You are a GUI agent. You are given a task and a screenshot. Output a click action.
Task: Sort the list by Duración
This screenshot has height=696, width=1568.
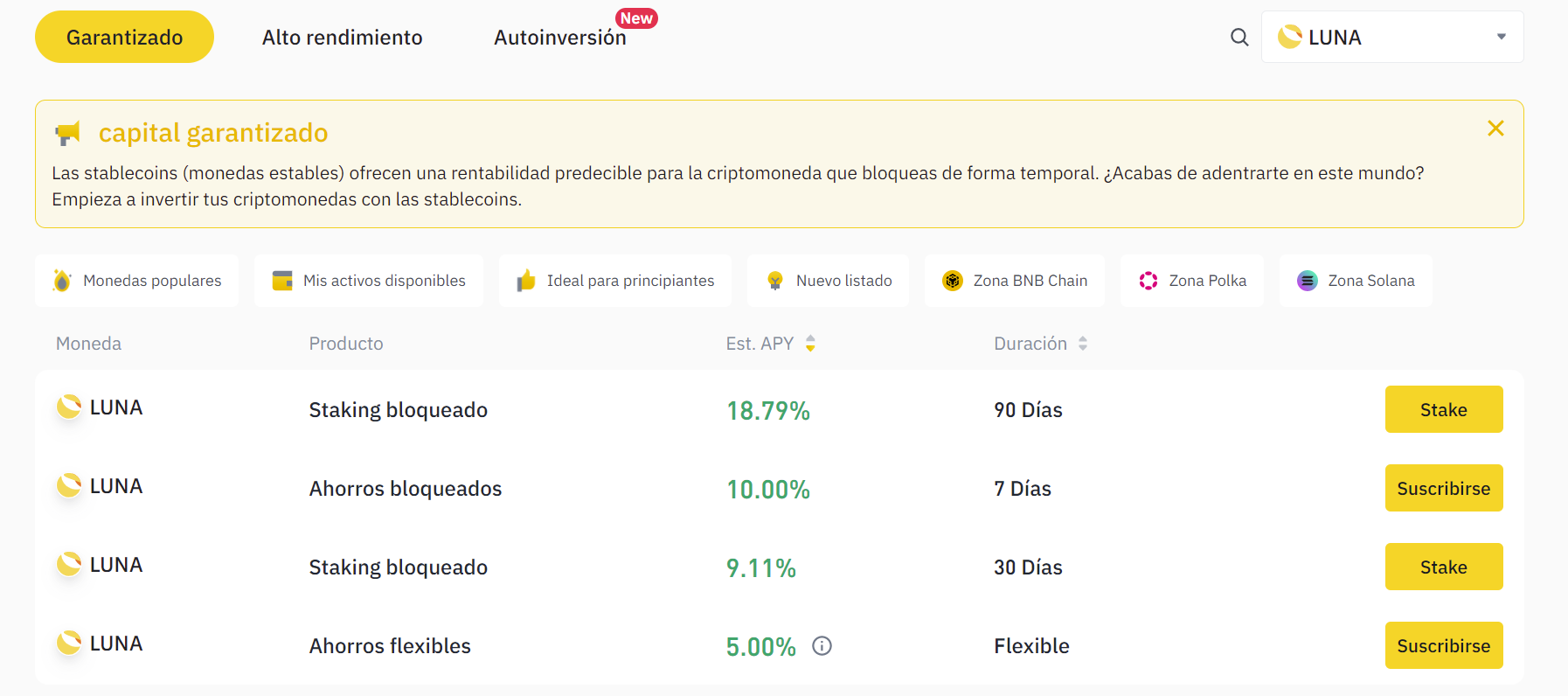1082,344
